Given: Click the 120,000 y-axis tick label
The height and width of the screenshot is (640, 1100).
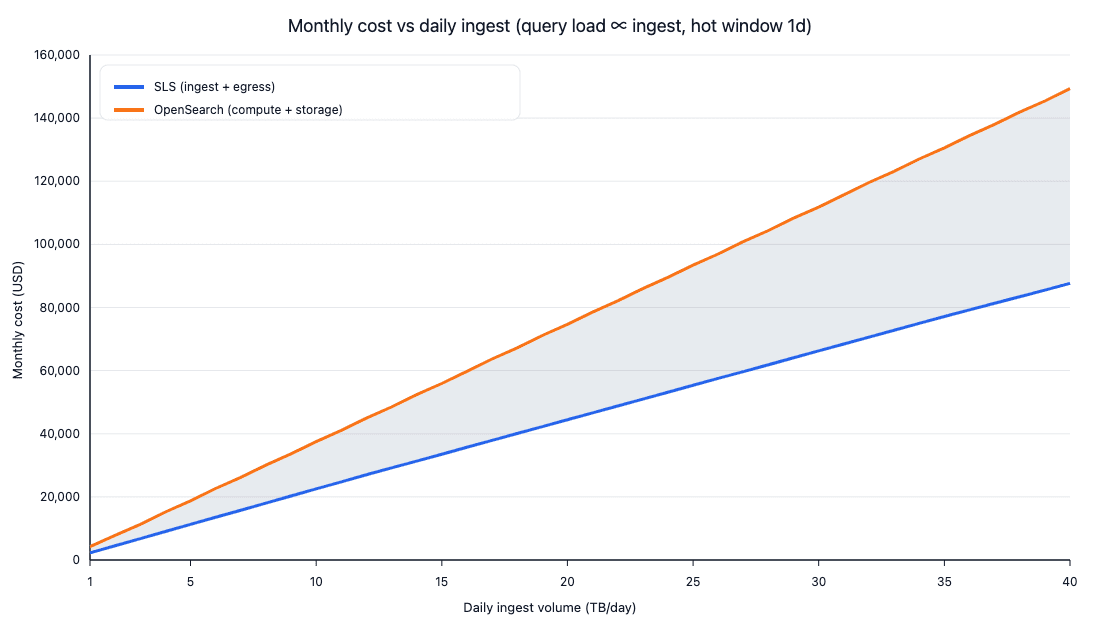Looking at the screenshot, I should pos(56,181).
